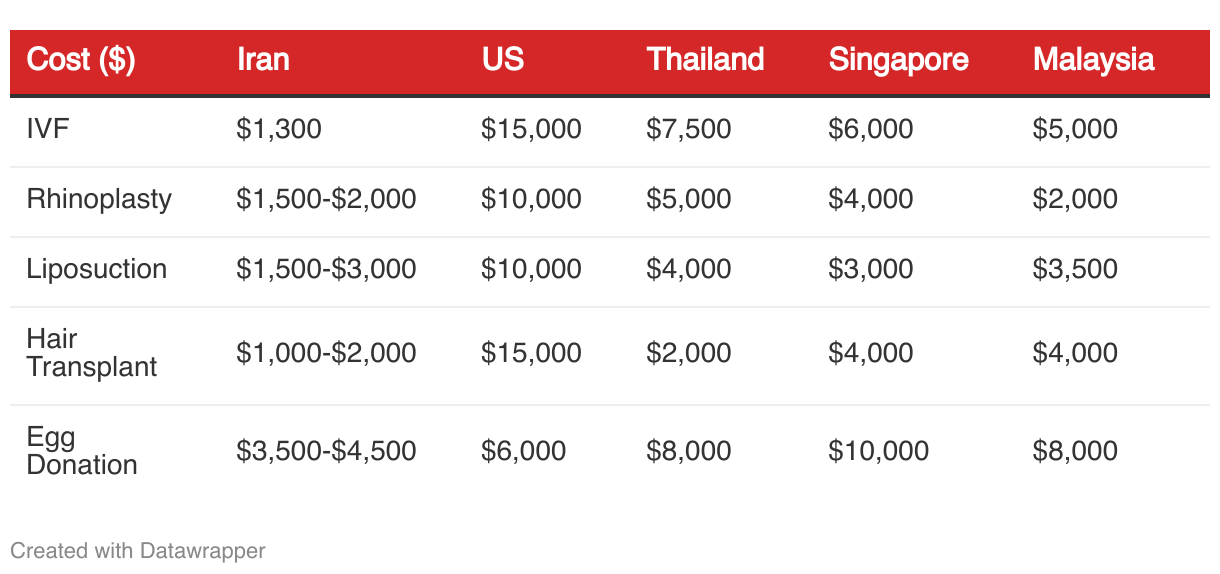
Task: Click the US column header
Action: click(502, 60)
